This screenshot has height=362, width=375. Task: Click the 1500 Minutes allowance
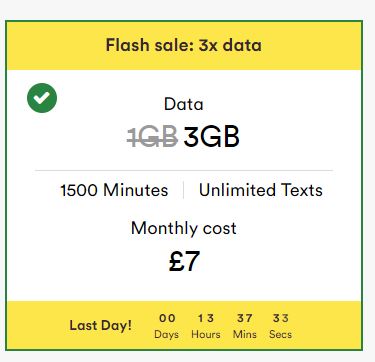(x=114, y=190)
